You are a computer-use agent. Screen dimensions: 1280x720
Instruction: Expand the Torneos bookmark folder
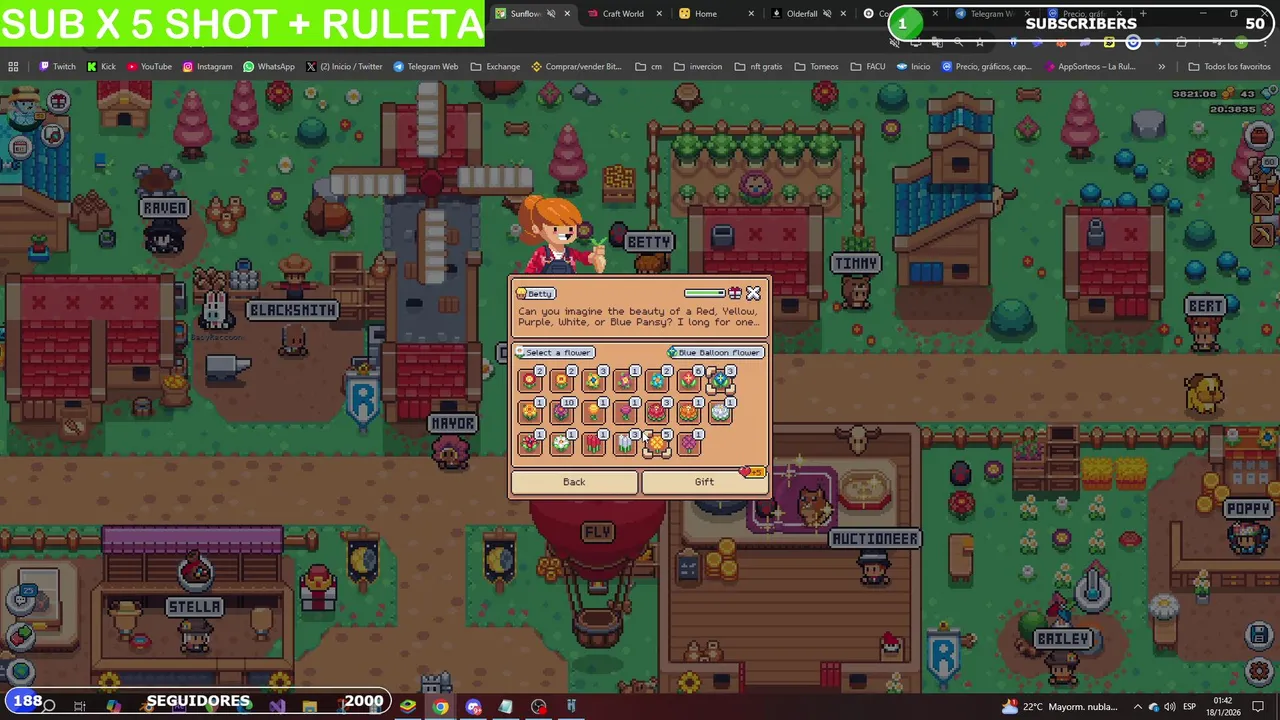[816, 67]
